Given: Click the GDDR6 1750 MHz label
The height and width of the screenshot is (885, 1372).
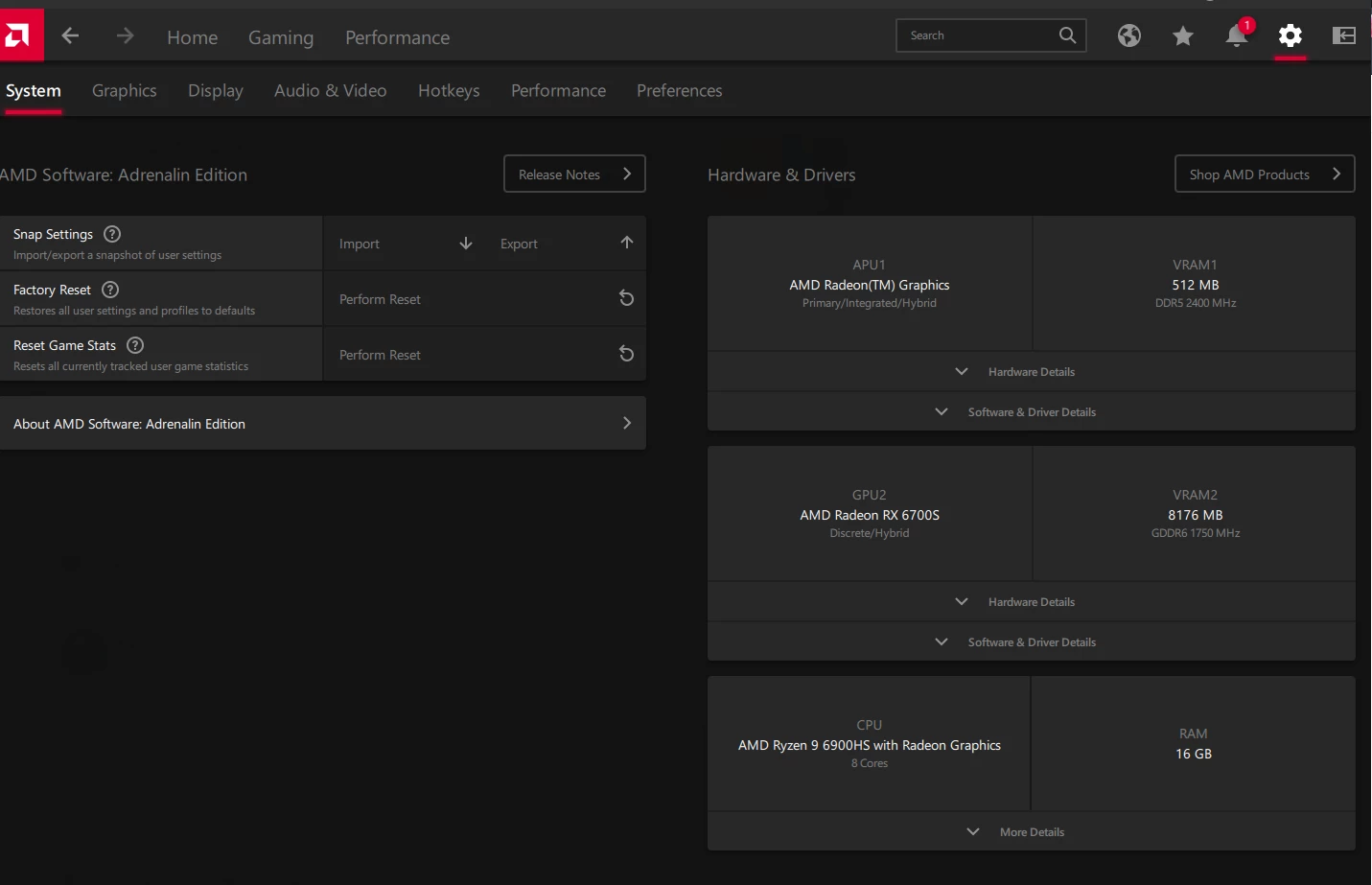Looking at the screenshot, I should tap(1196, 533).
